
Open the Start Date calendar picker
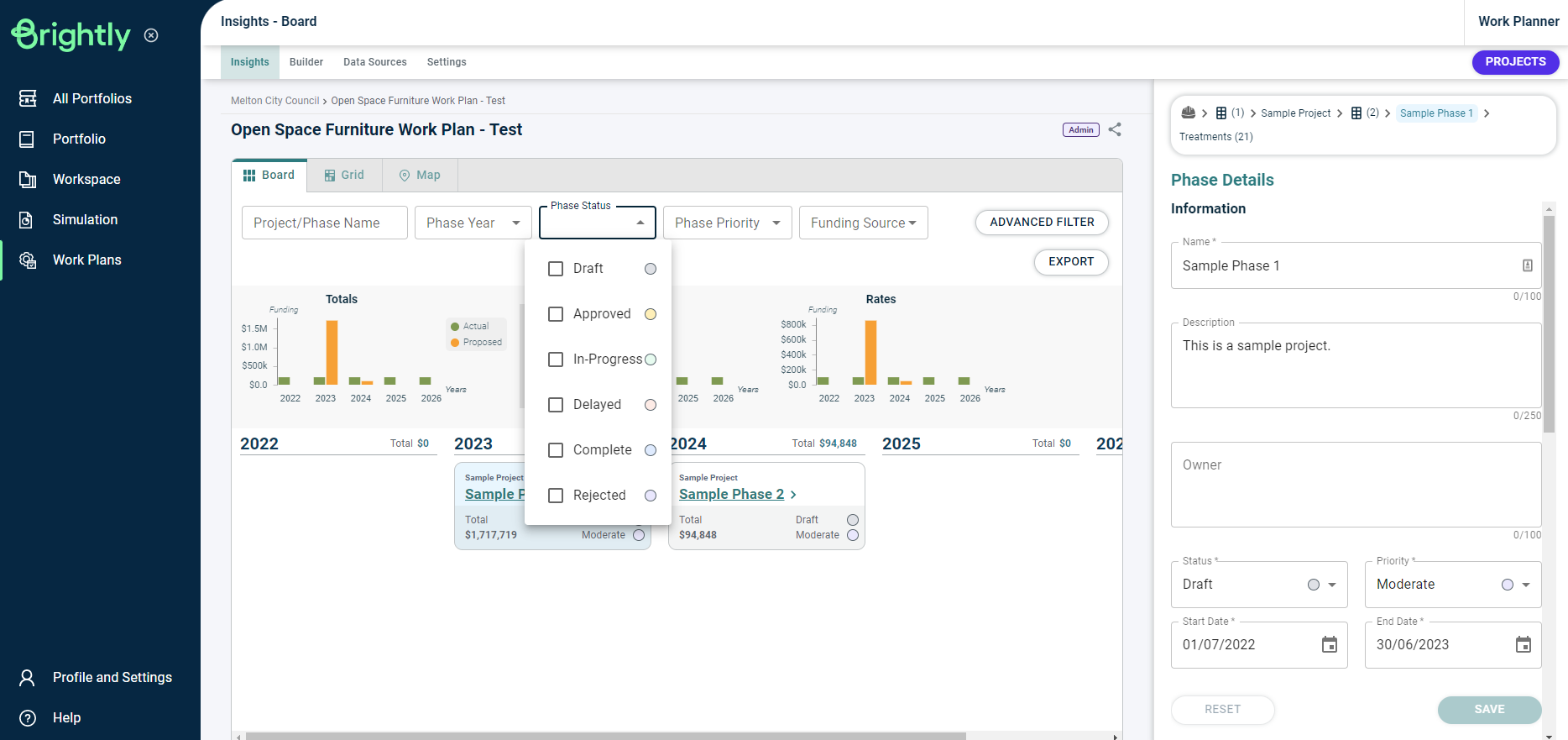[1330, 644]
